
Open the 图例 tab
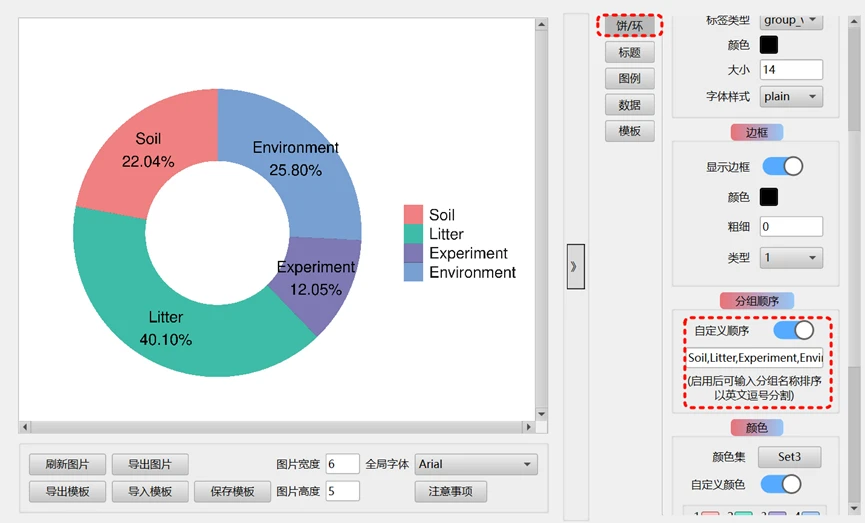630,79
